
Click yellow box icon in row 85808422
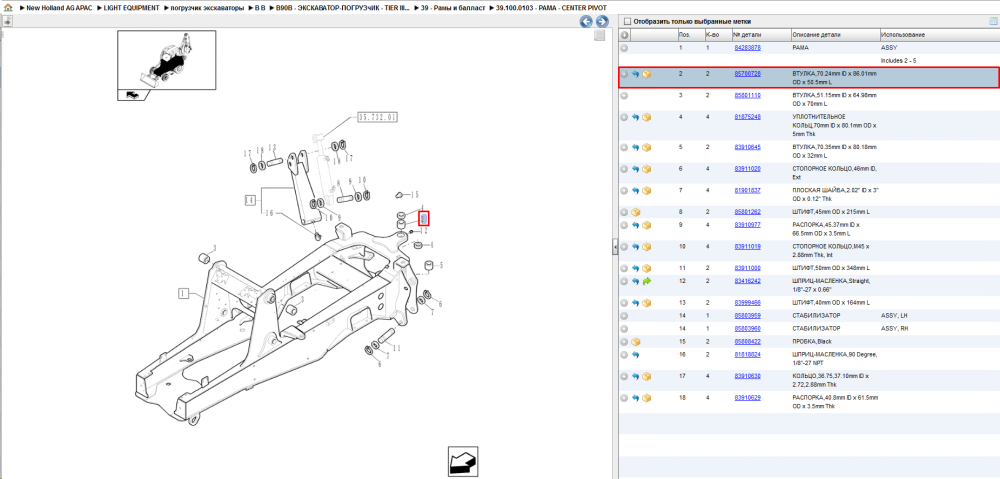(x=635, y=342)
